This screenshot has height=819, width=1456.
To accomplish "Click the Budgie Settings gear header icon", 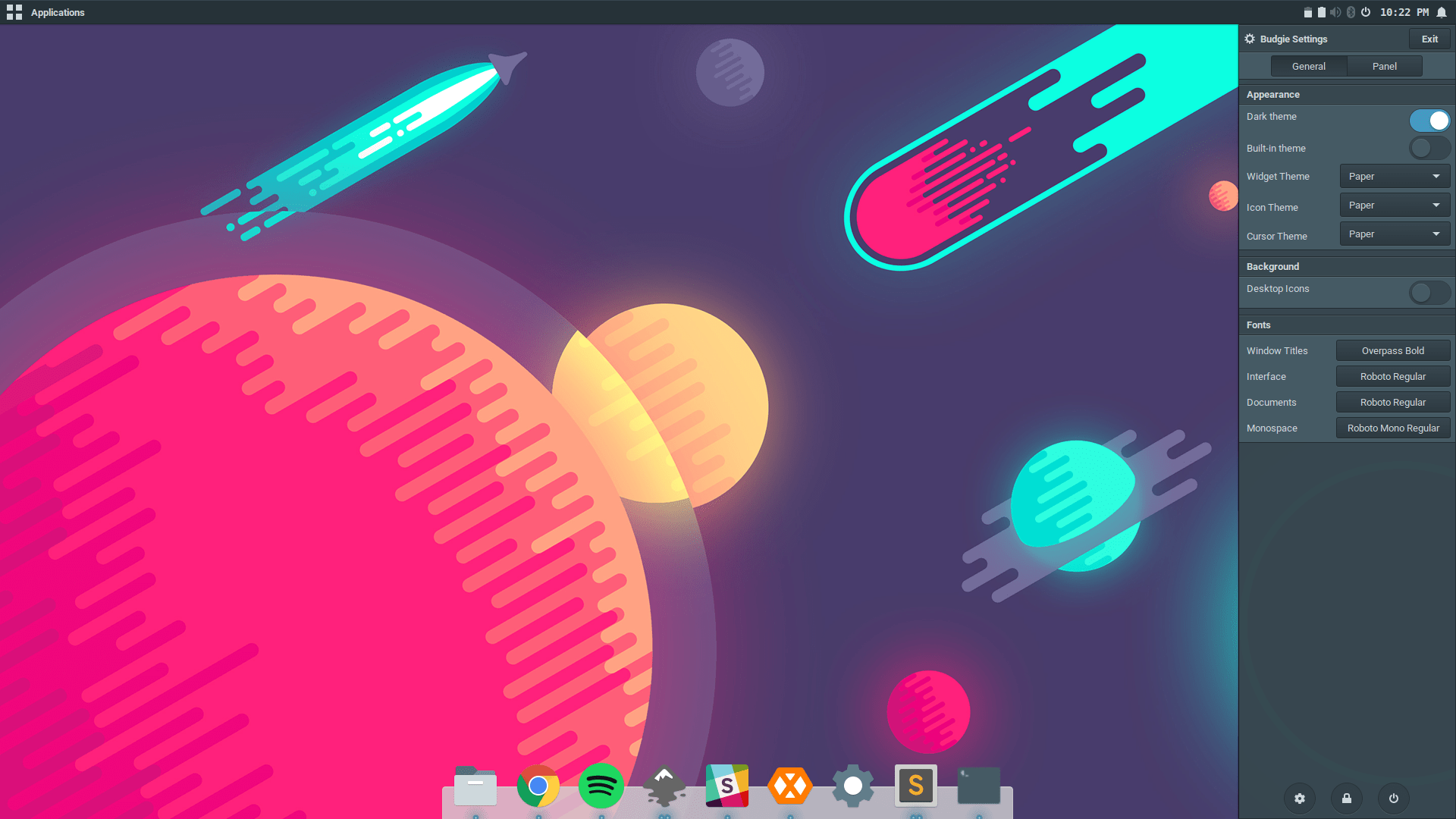I will [x=1250, y=39].
